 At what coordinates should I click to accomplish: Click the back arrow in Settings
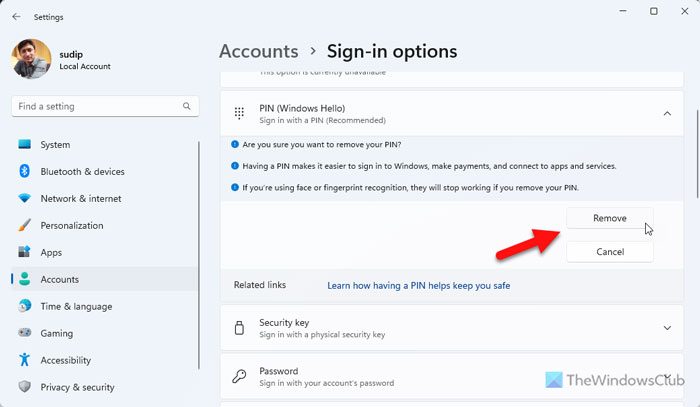[x=16, y=16]
